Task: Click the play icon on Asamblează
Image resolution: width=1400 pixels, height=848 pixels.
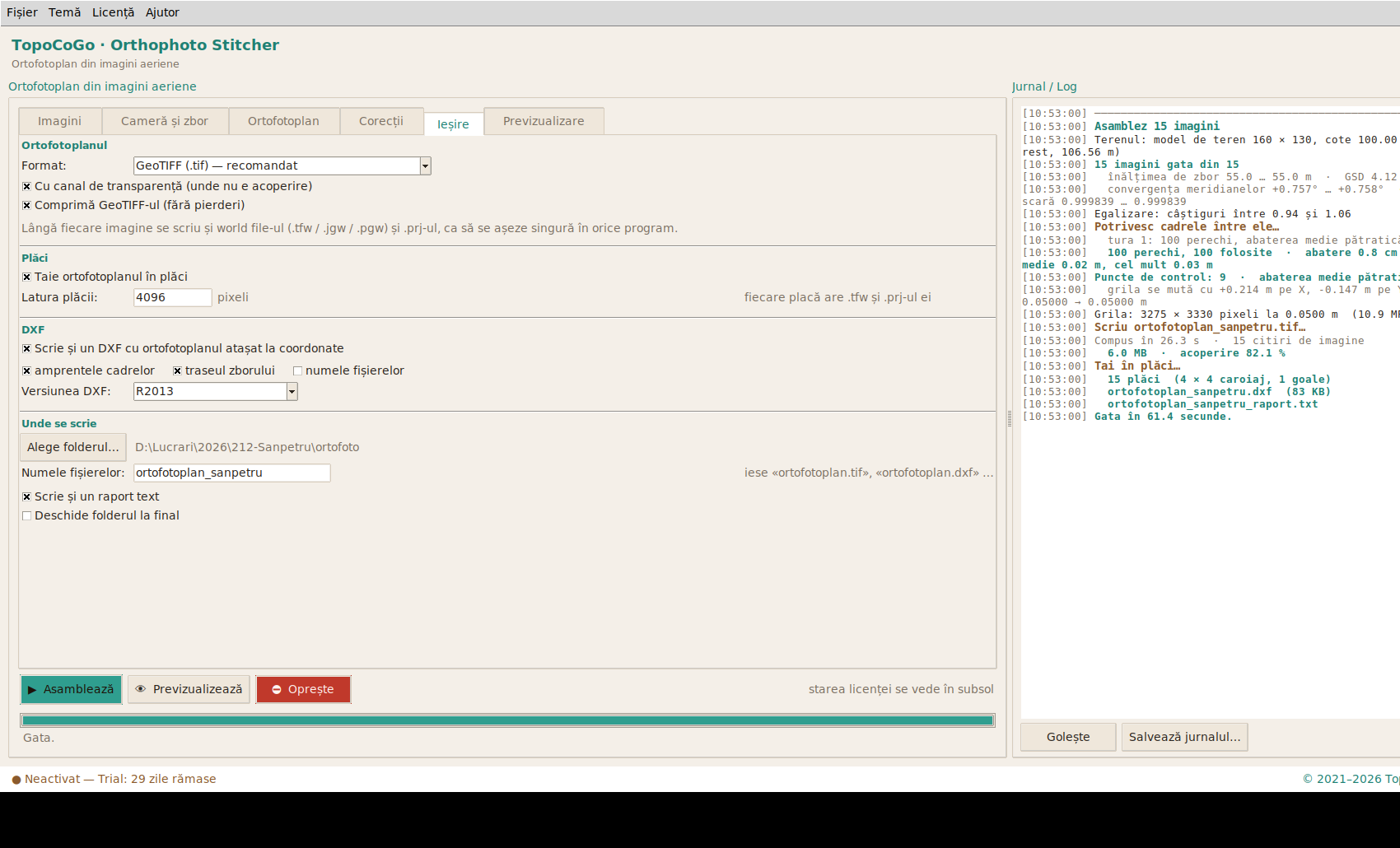Action: [32, 690]
